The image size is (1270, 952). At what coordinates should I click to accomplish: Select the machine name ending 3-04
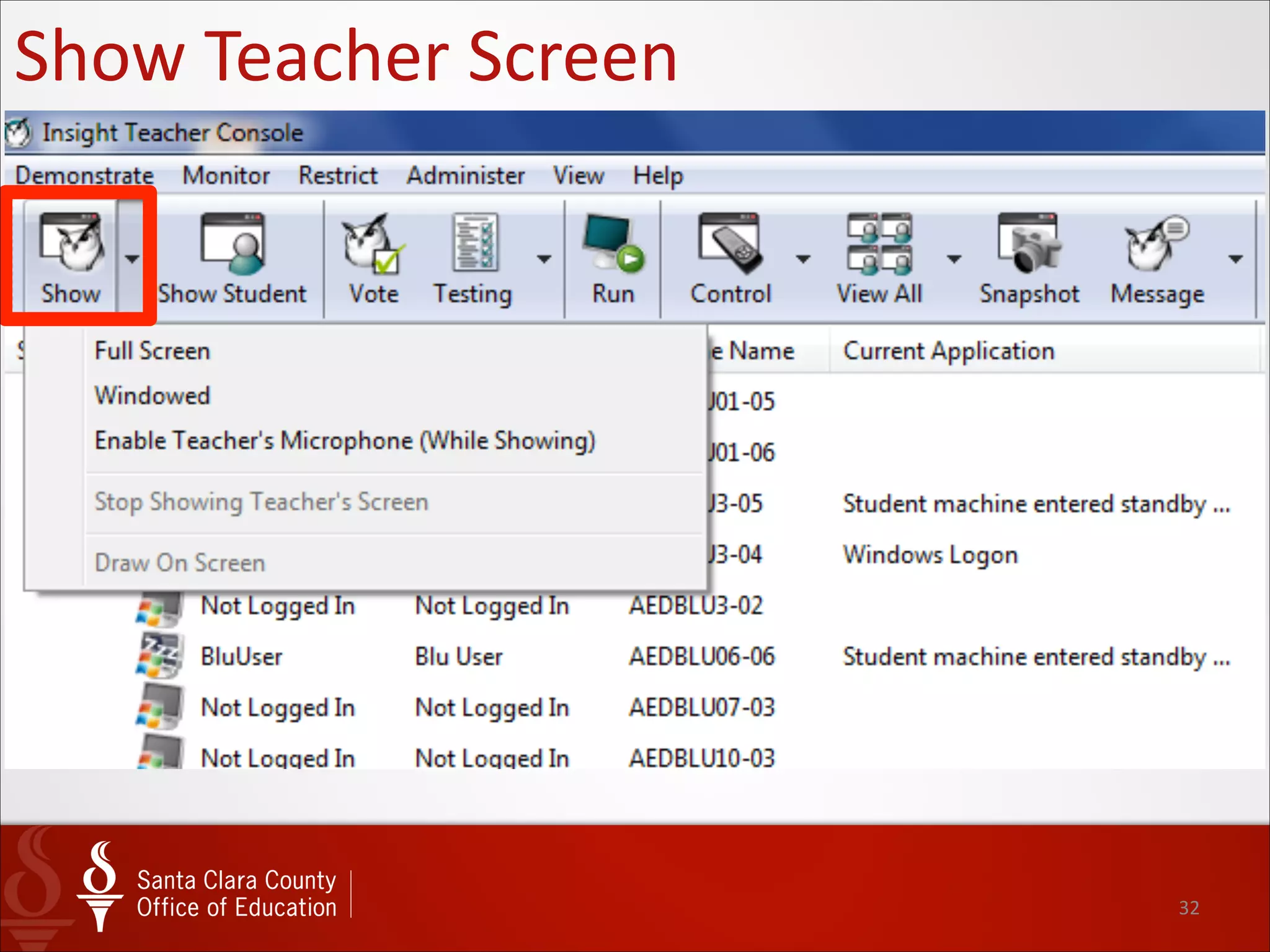pyautogui.click(x=735, y=554)
